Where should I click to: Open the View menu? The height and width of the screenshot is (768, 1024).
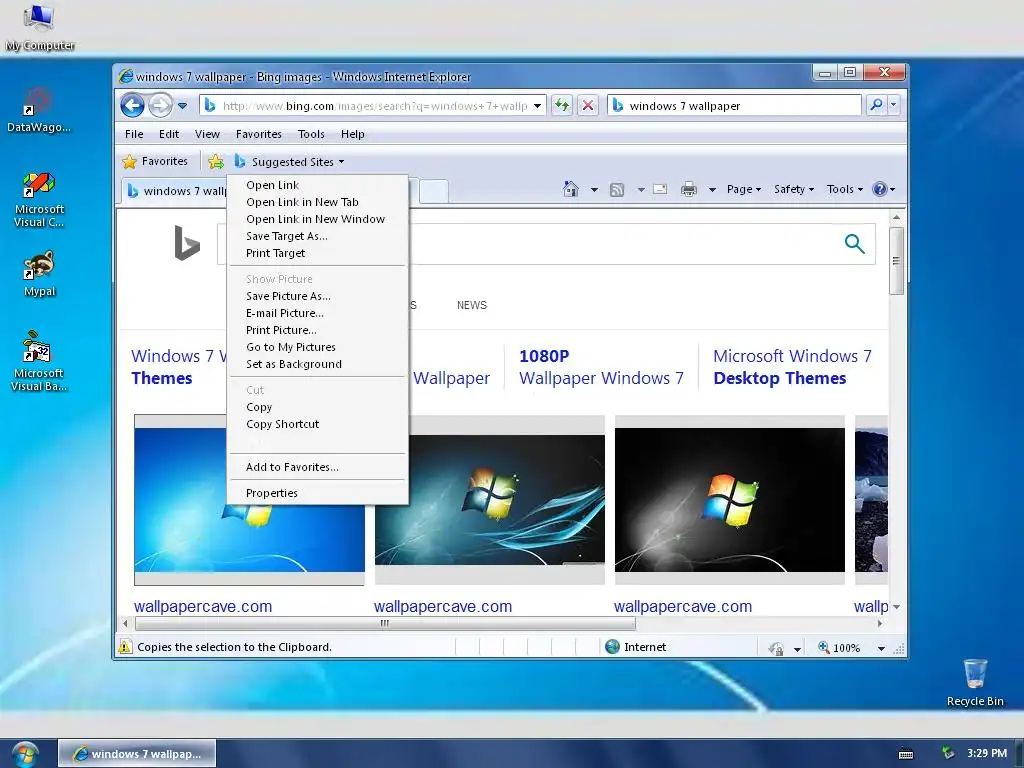pyautogui.click(x=207, y=134)
